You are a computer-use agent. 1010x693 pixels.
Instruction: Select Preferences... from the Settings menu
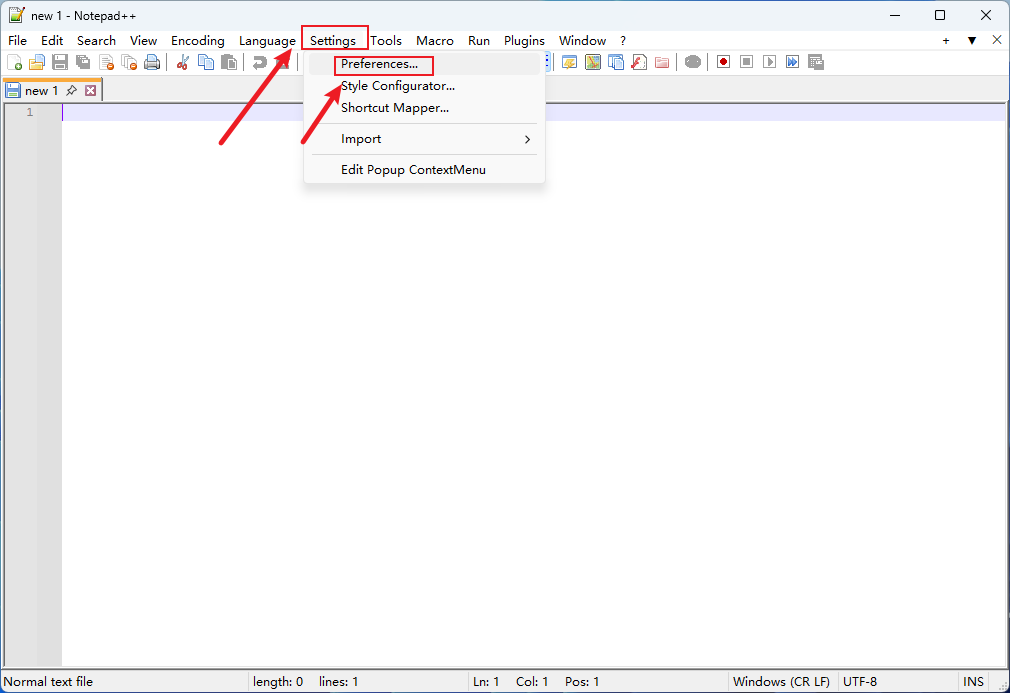[380, 64]
